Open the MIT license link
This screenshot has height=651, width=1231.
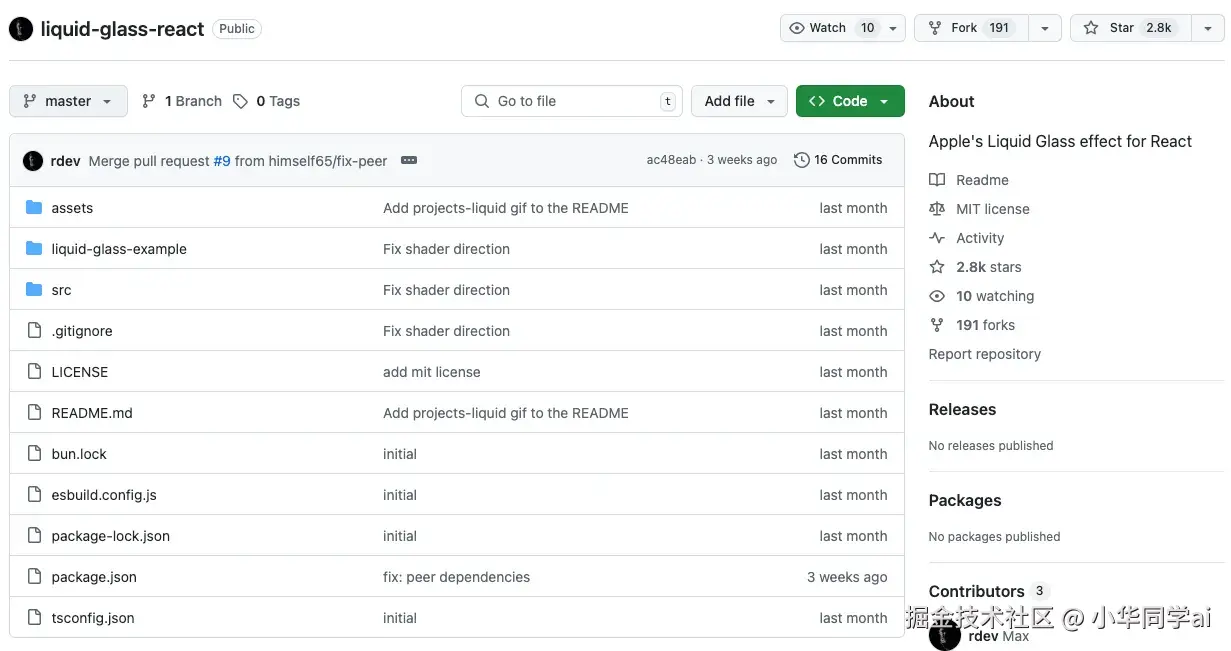click(992, 209)
